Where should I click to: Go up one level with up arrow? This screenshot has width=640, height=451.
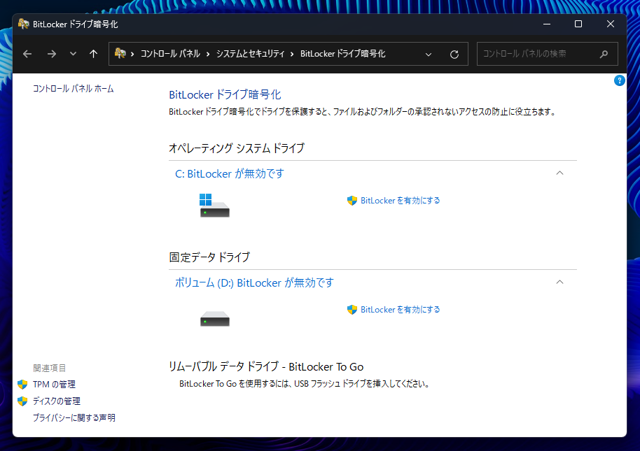[x=93, y=54]
